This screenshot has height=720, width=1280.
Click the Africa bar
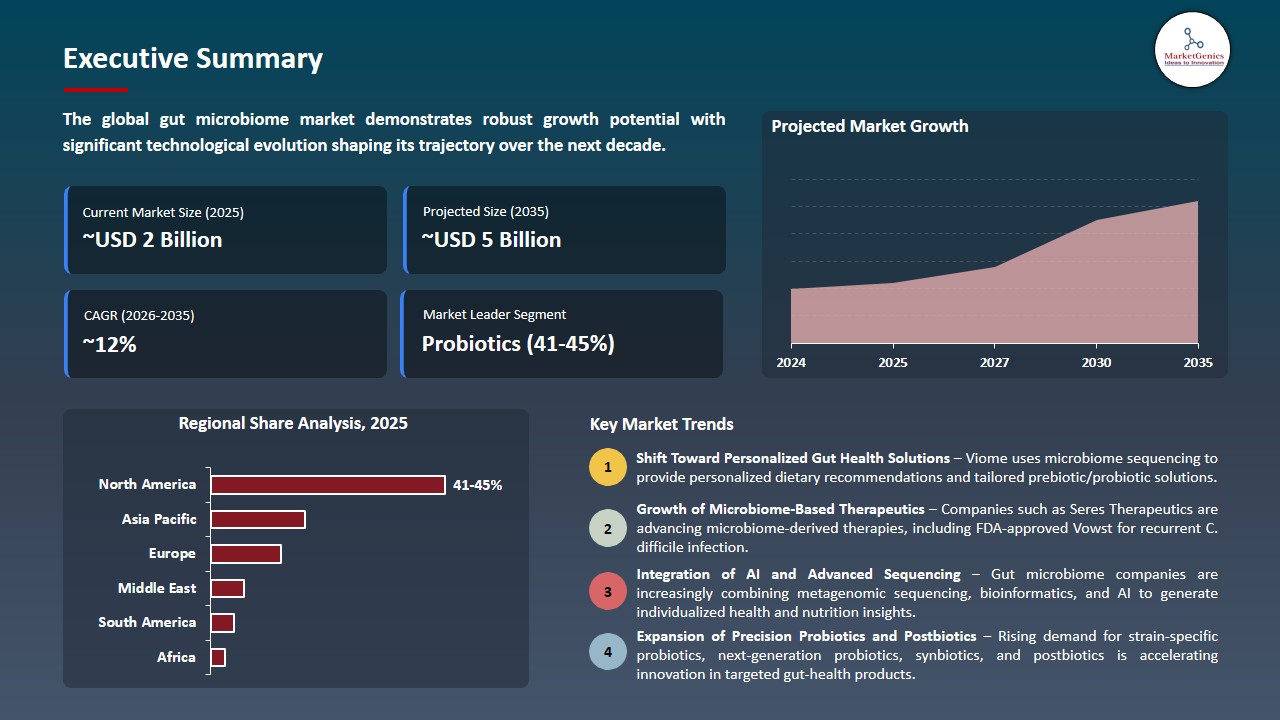click(x=218, y=657)
